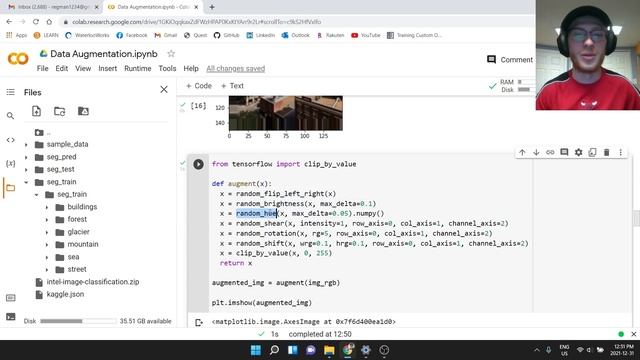This screenshot has width=640, height=360.
Task: Reload the browser page
Action: [36, 22]
